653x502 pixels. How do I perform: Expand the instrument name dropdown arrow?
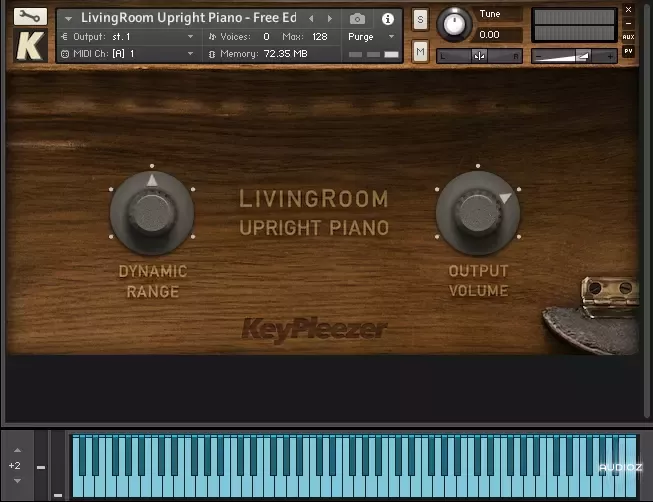pos(68,18)
